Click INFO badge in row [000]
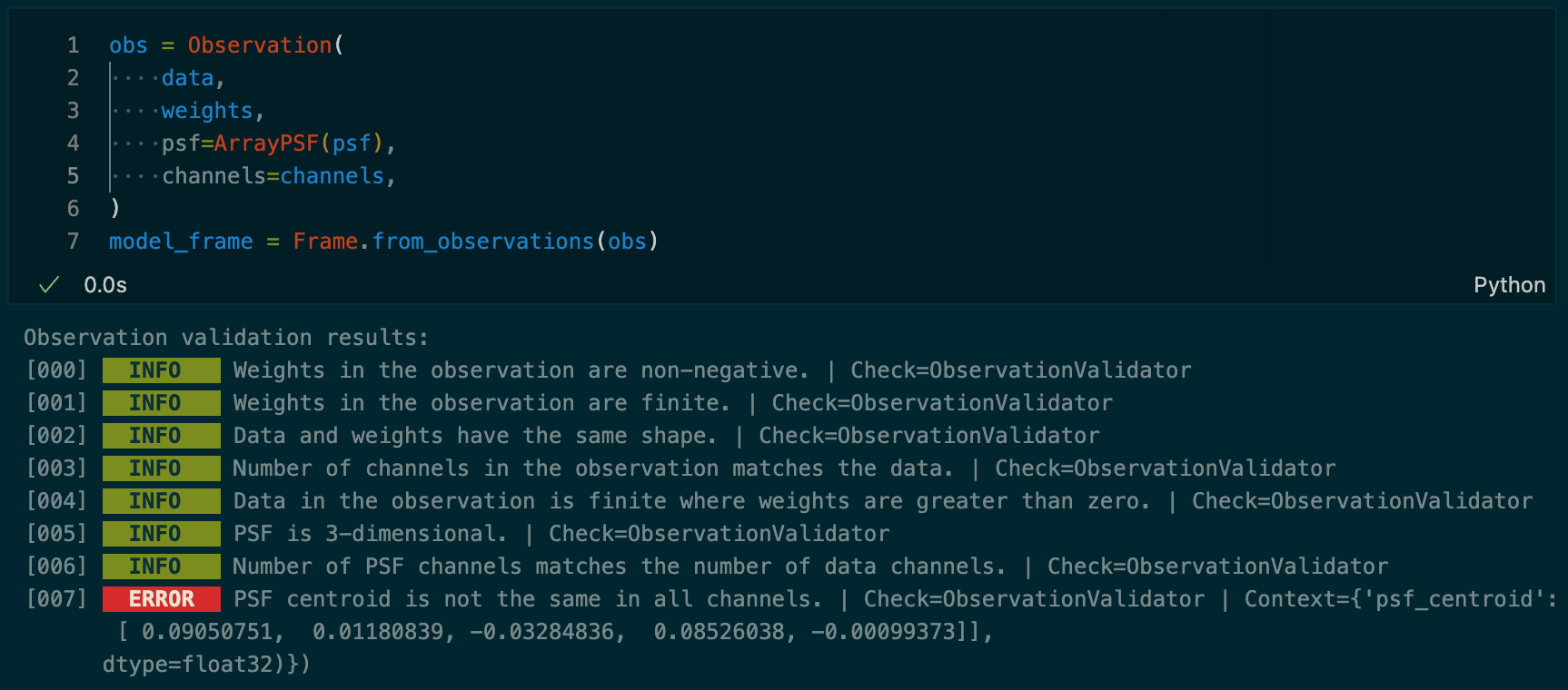 [162, 370]
